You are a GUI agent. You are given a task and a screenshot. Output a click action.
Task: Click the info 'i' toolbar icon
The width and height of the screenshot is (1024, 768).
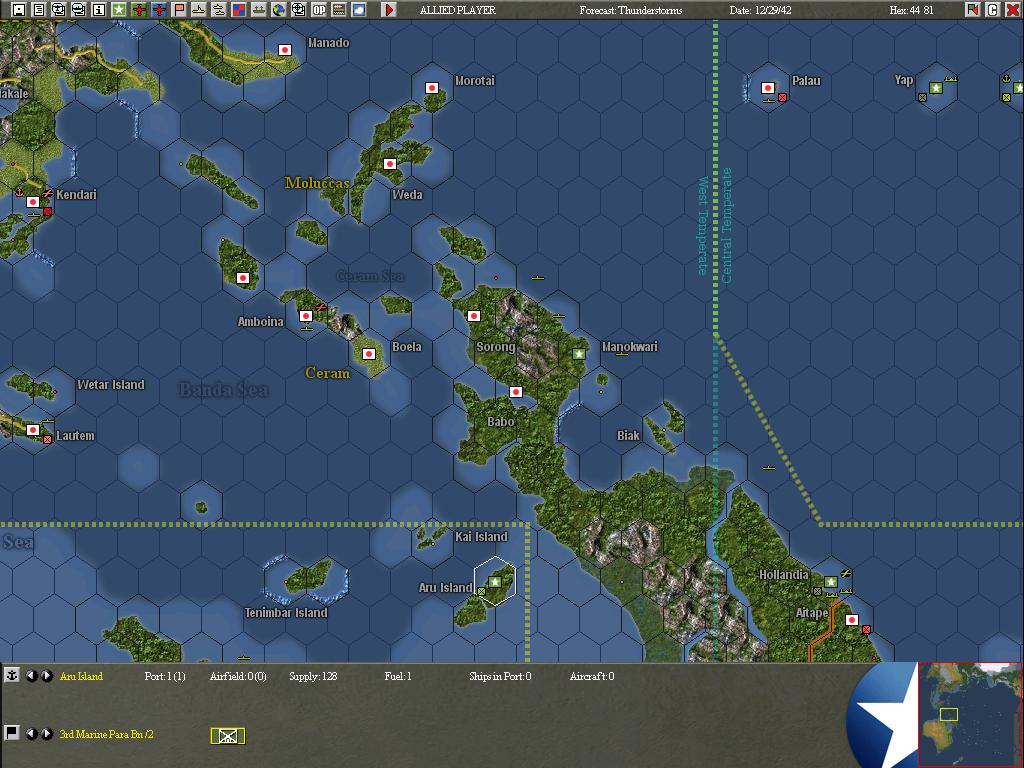click(99, 10)
